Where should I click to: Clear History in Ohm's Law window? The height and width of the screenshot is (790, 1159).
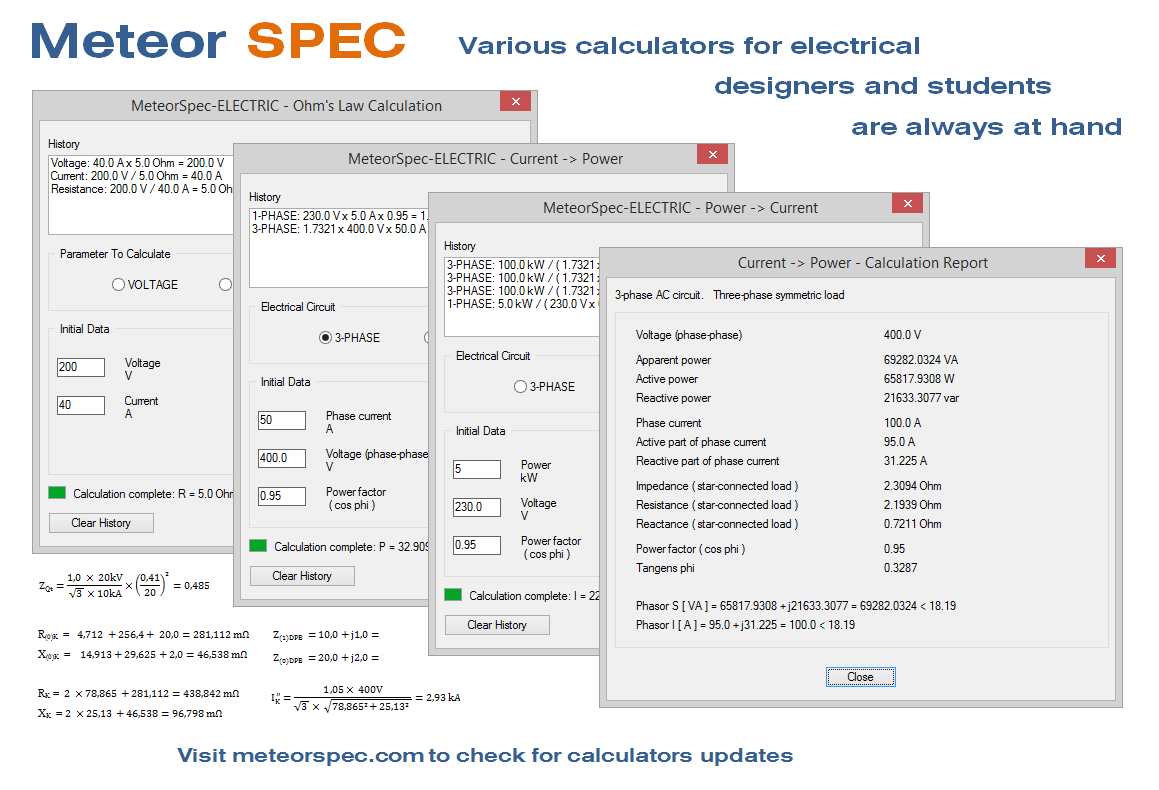click(x=101, y=522)
